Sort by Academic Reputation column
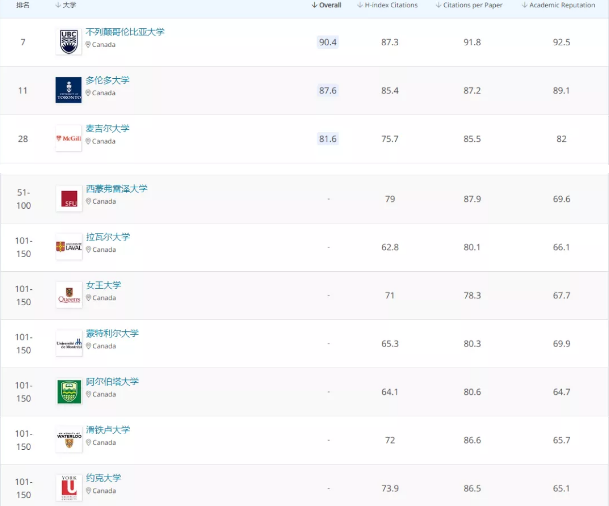 click(x=559, y=5)
